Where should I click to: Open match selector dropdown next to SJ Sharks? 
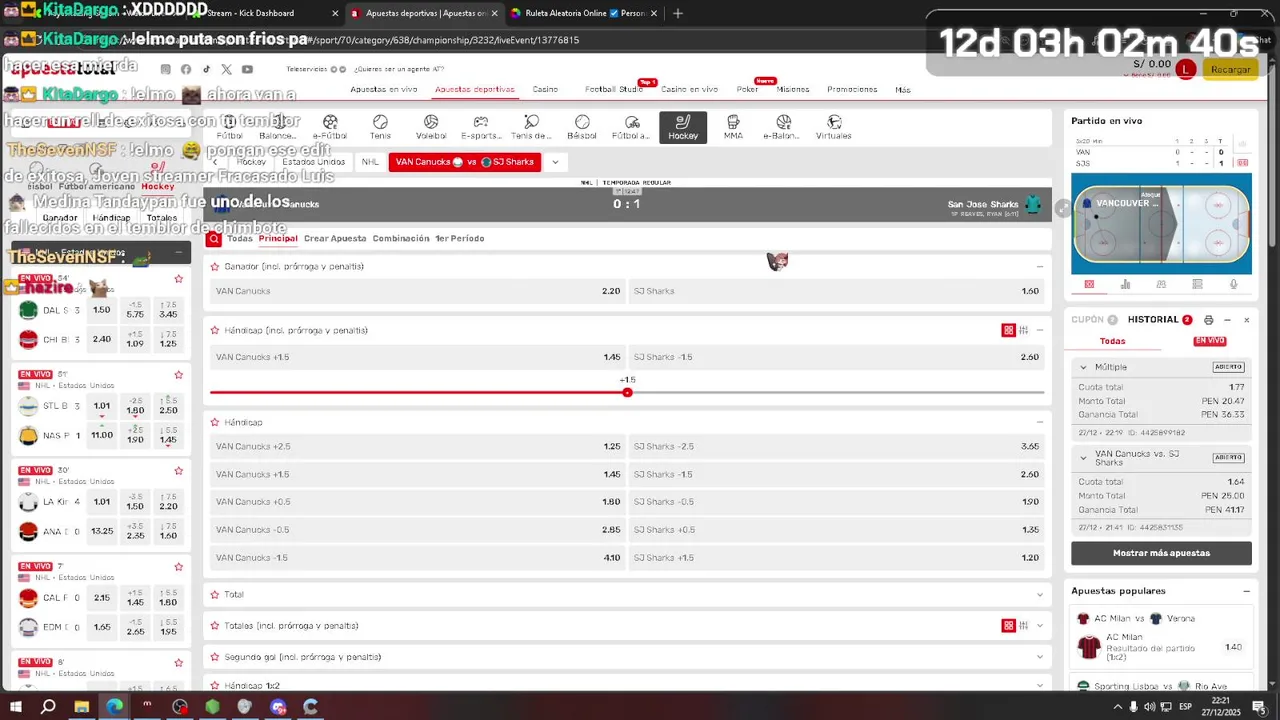(554, 162)
